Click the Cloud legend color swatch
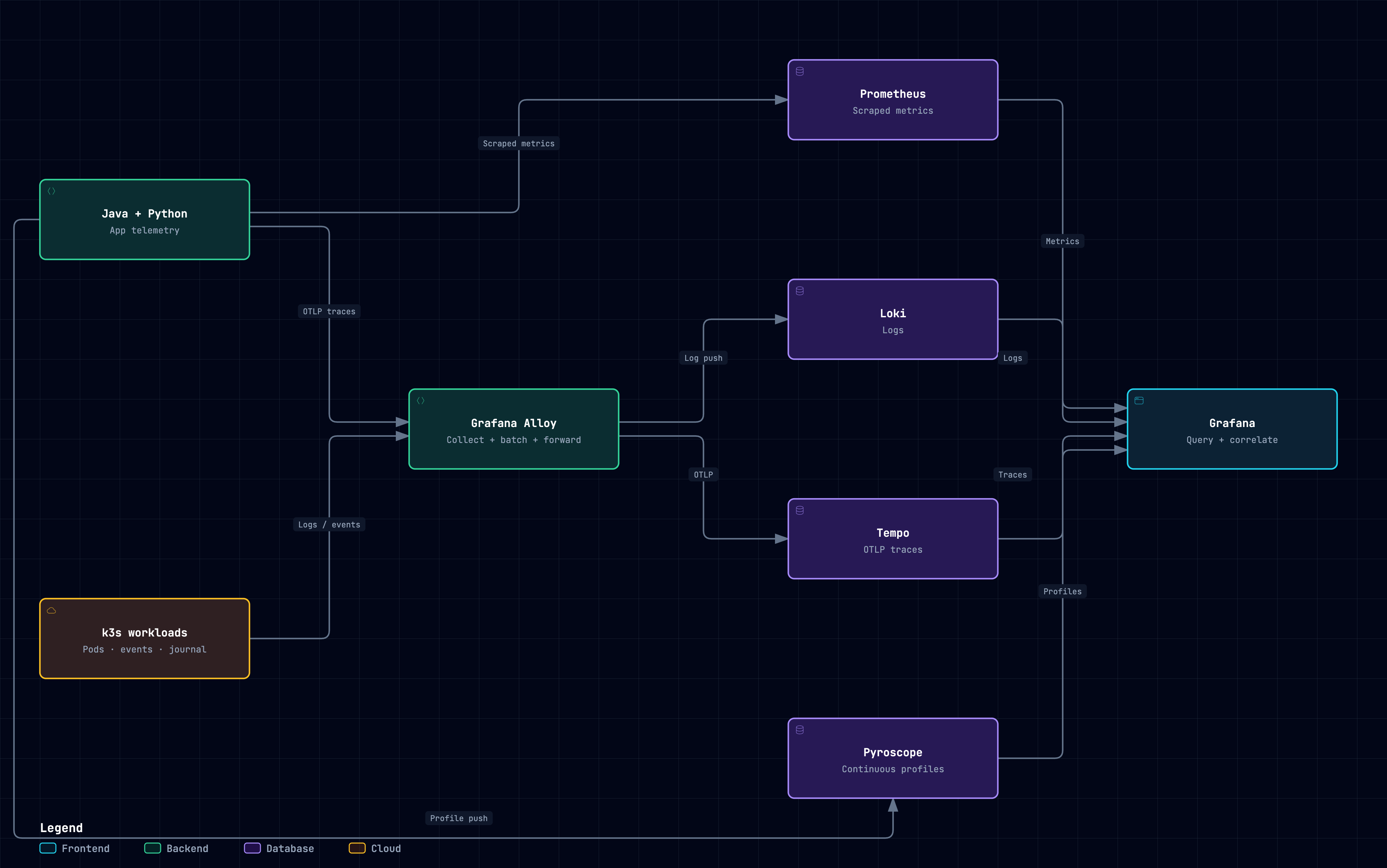Screen dimensions: 1387x868 357,848
